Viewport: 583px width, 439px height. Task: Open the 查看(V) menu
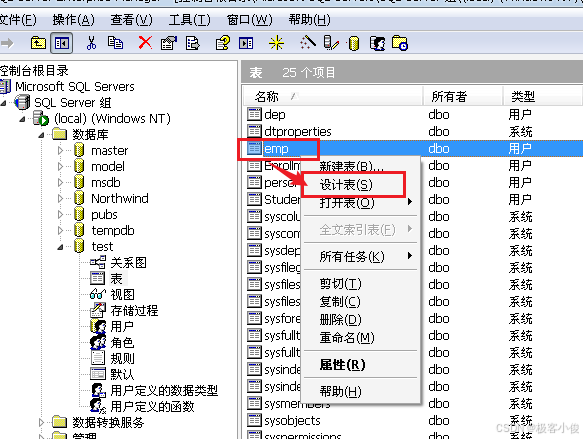pyautogui.click(x=132, y=20)
